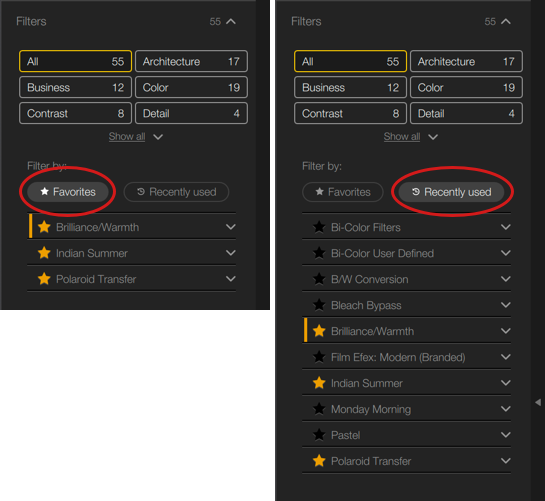Choose the Contrast category in right panel
This screenshot has width=545, height=501.
point(350,113)
